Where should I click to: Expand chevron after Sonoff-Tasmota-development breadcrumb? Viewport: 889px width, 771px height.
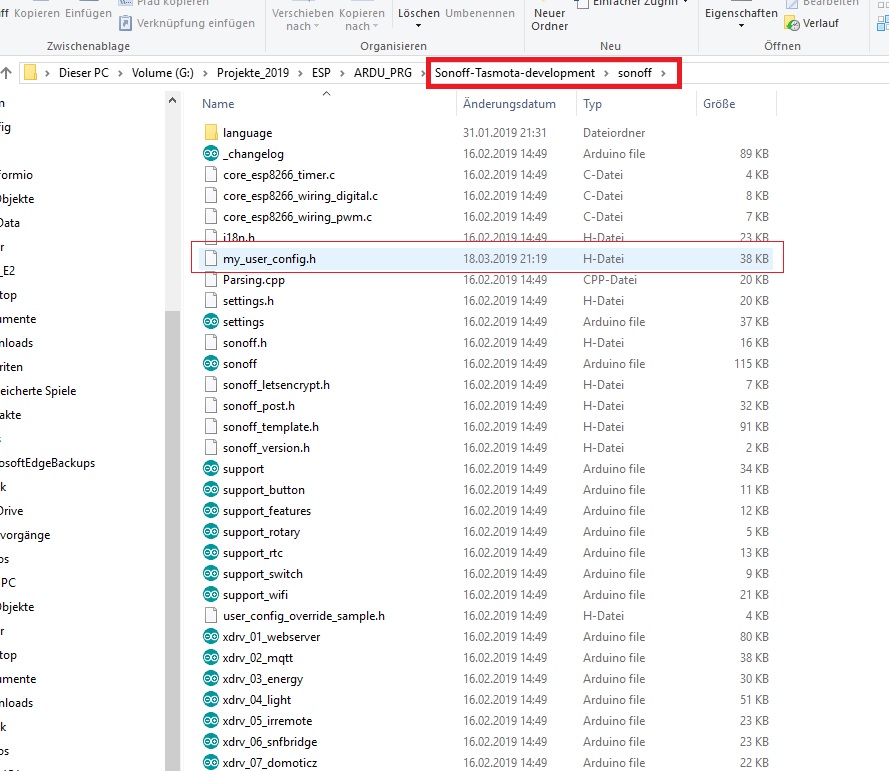point(606,73)
